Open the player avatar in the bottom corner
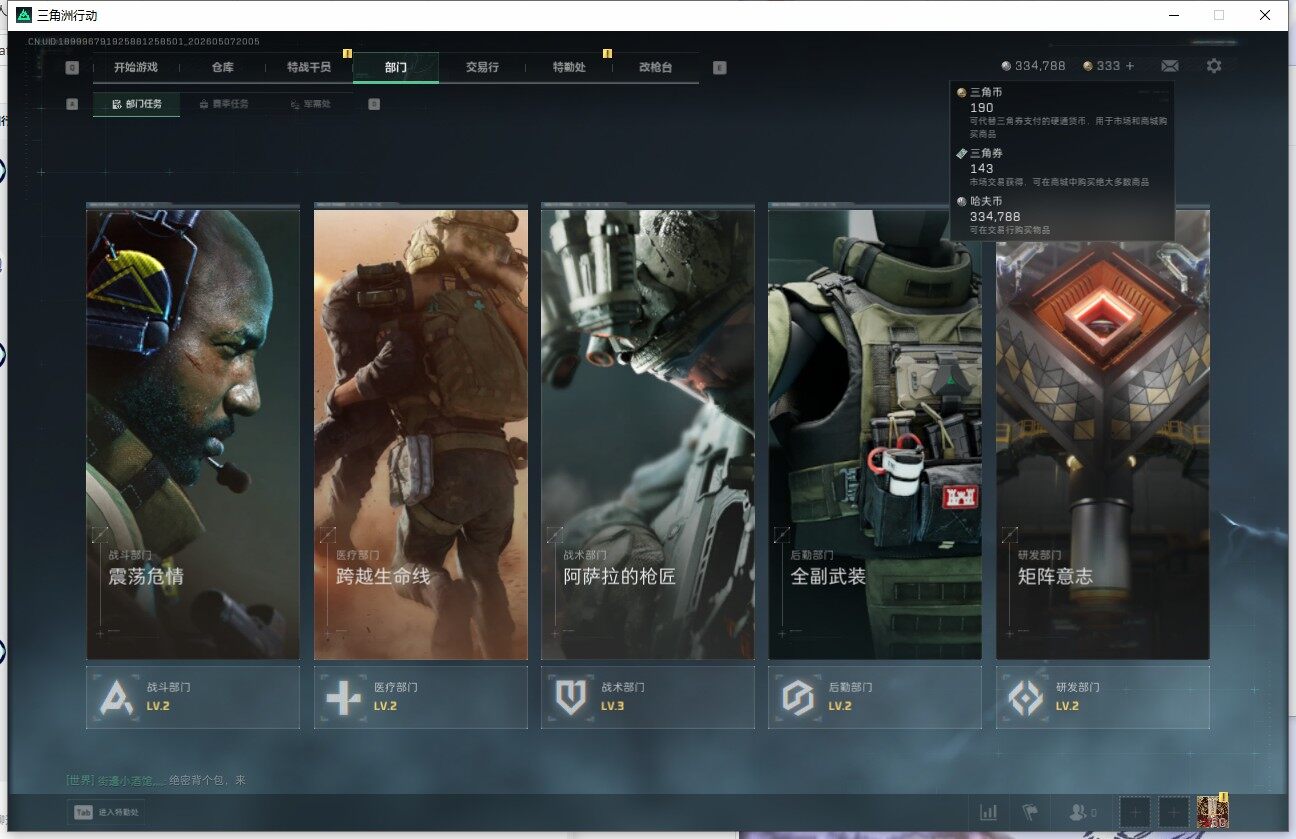The height and width of the screenshot is (839, 1296). coord(1213,812)
